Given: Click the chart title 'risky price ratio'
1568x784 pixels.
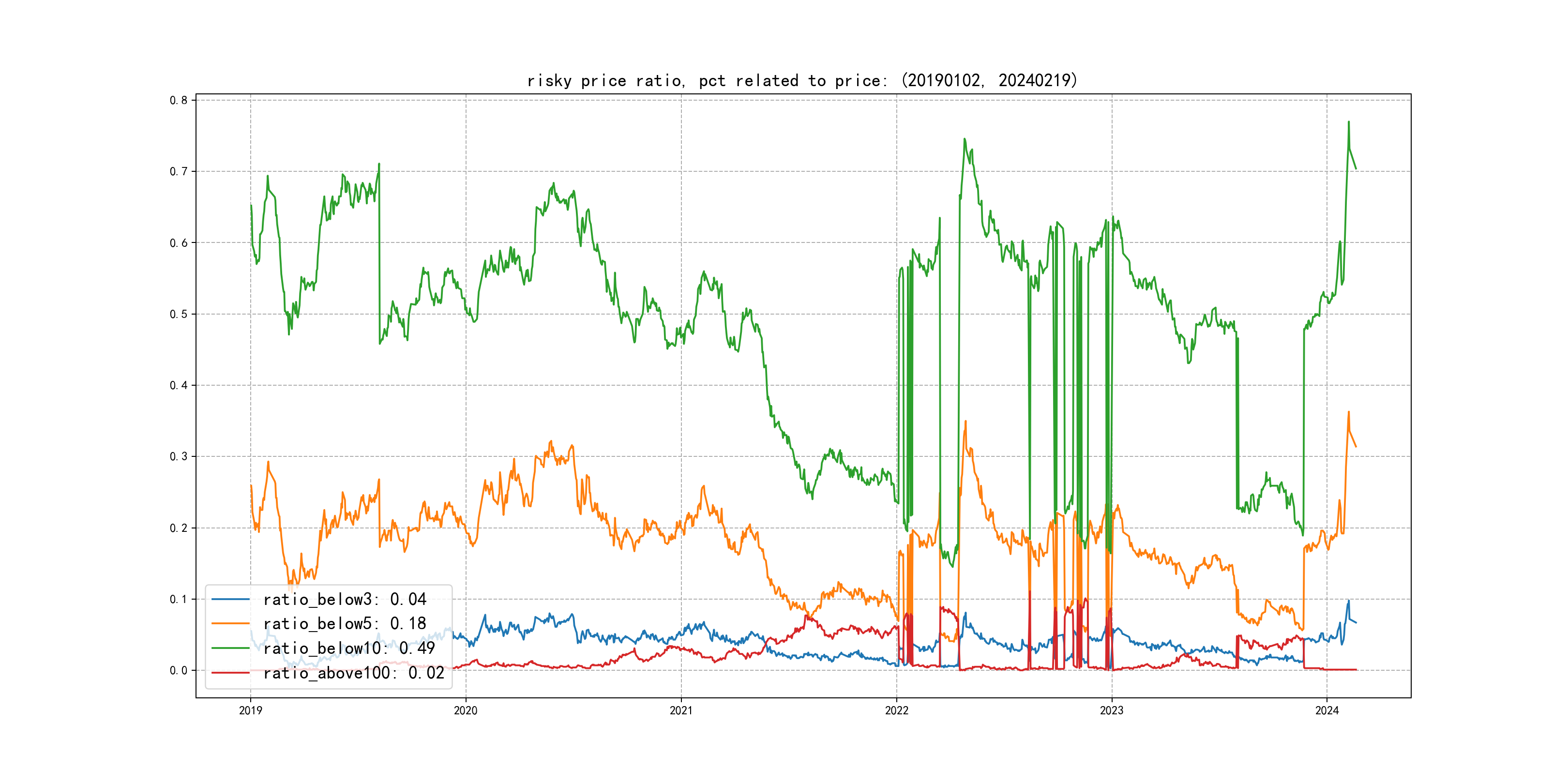Looking at the screenshot, I should tap(802, 80).
